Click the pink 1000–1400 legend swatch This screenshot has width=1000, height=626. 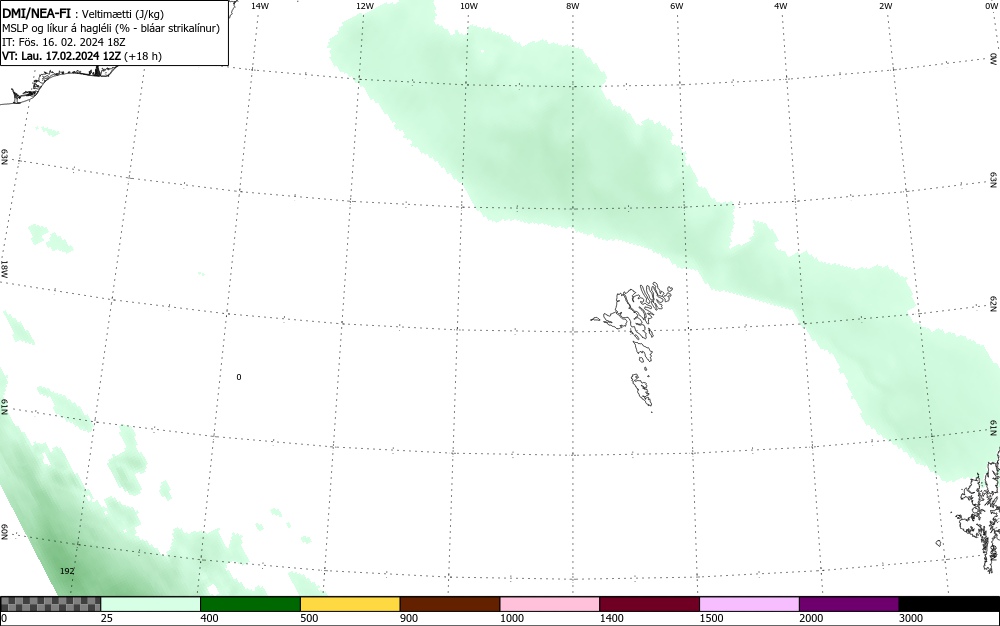pos(550,604)
